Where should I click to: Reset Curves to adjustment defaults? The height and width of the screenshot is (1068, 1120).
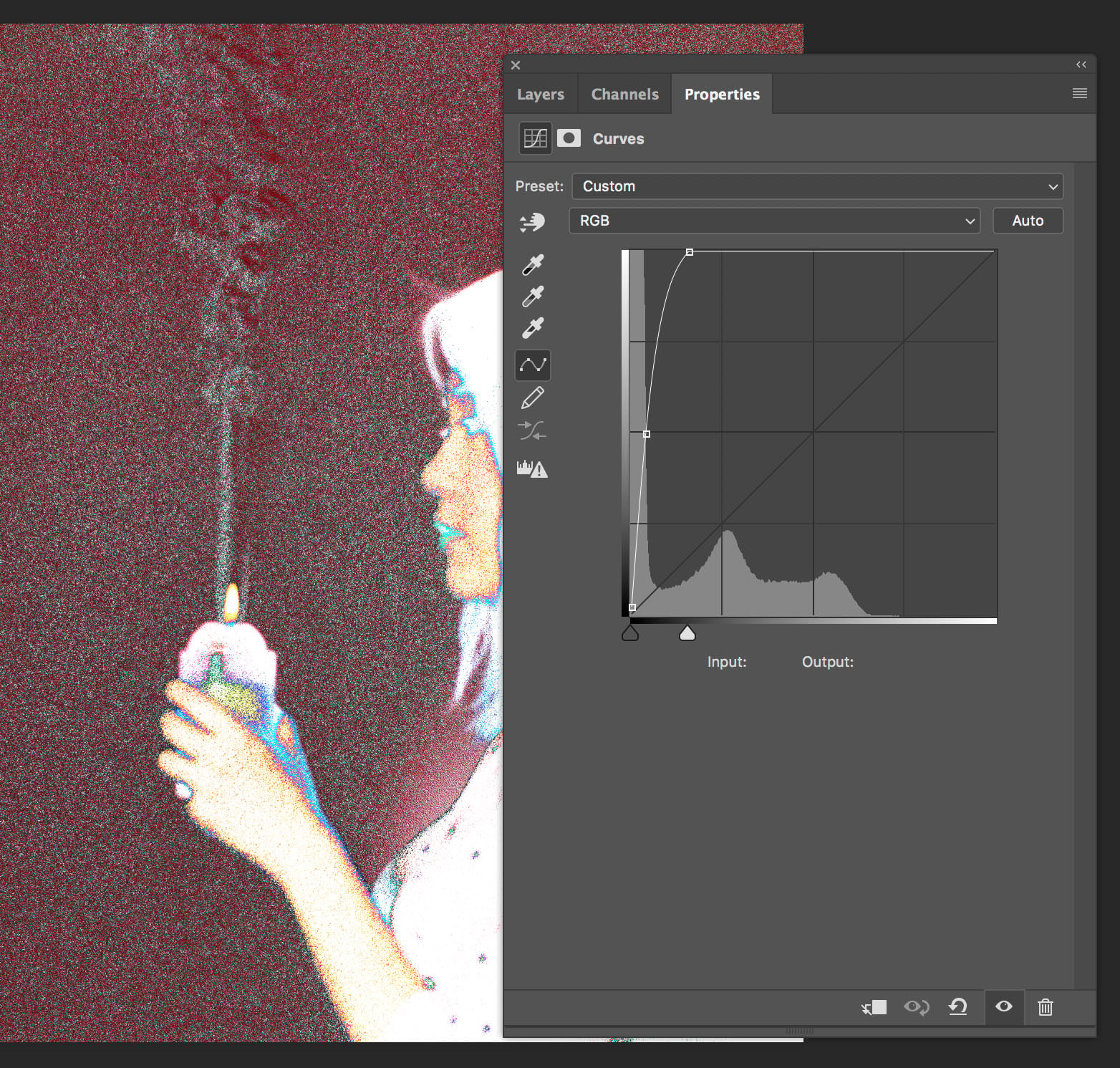[958, 1007]
